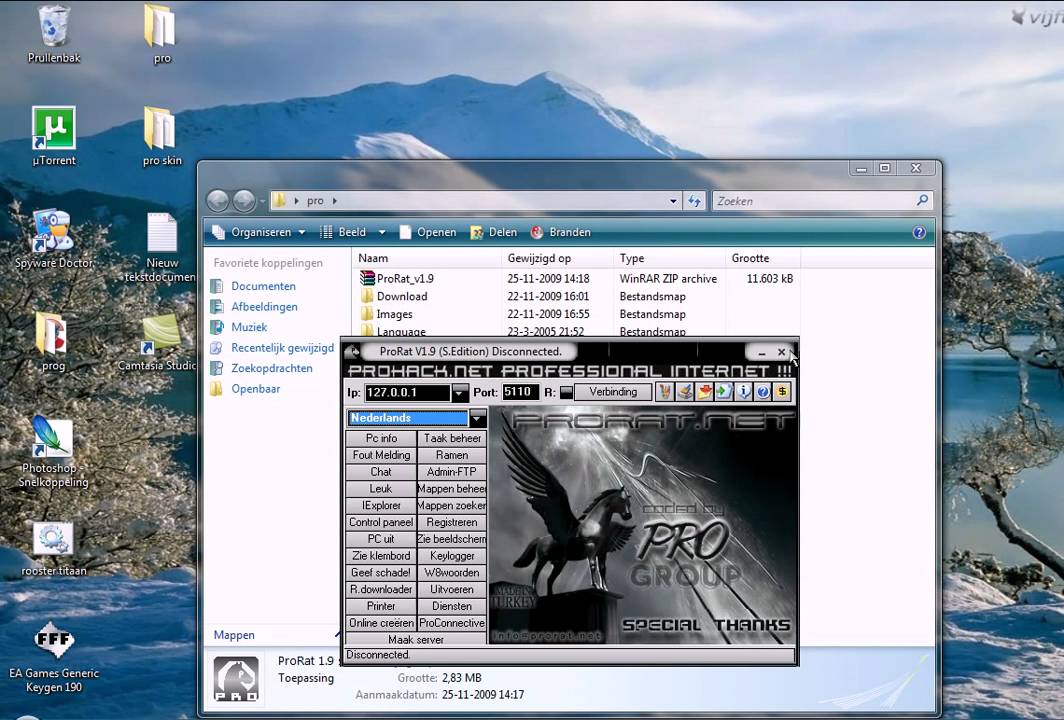Viewport: 1064px width, 720px height.
Task: Click Delen in Explorer toolbar
Action: coord(493,232)
